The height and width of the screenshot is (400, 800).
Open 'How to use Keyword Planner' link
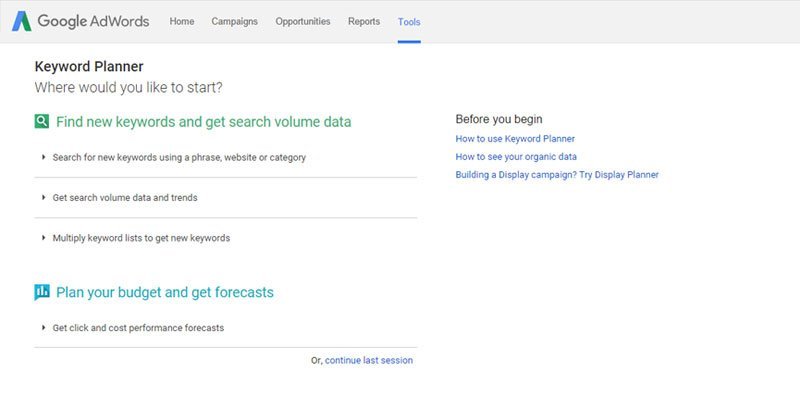pos(515,139)
